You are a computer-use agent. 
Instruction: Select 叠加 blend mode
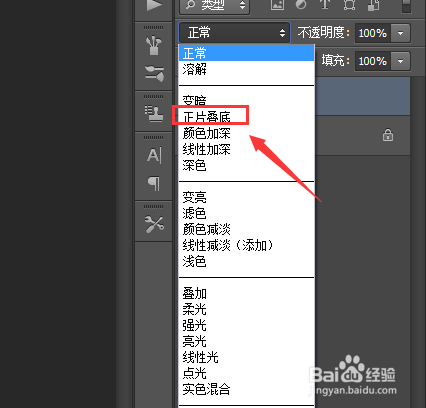click(x=247, y=293)
